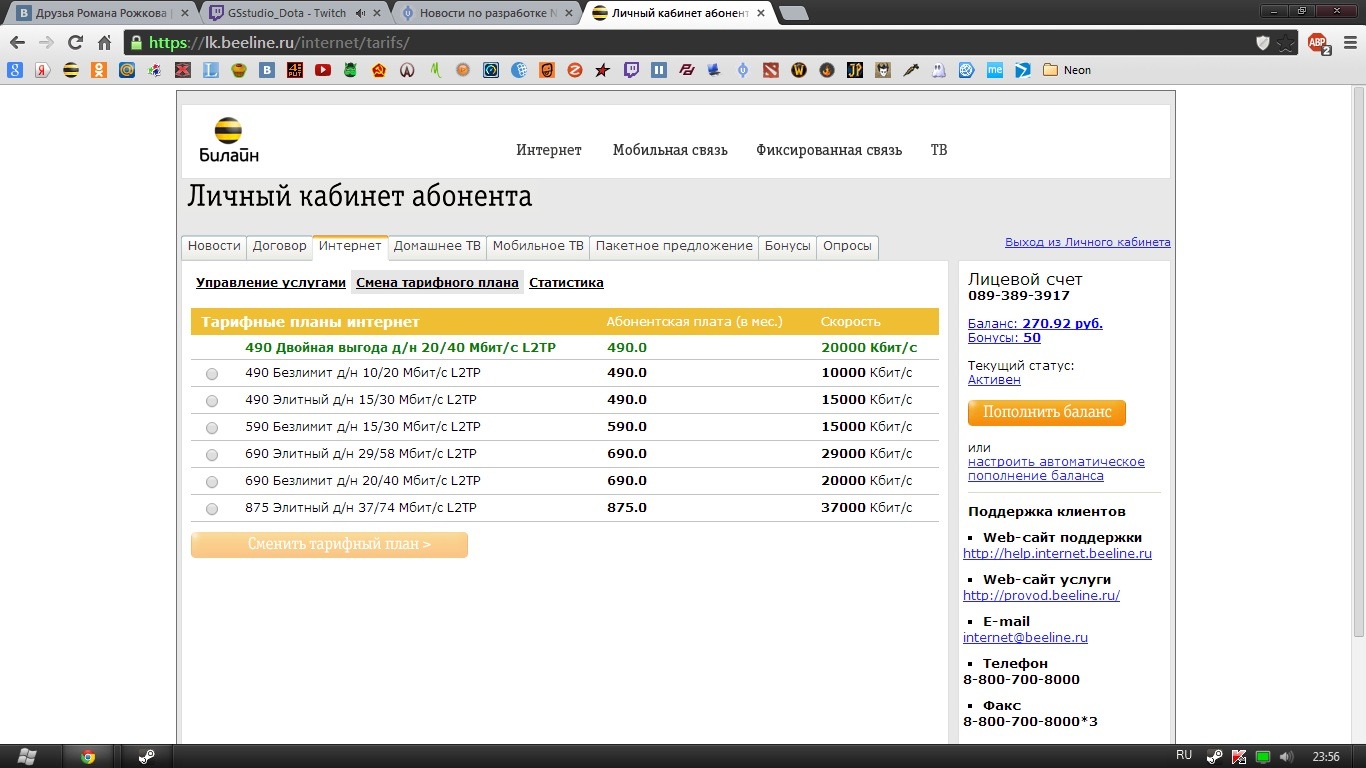Switch to the Договор tab
The height and width of the screenshot is (768, 1366).
[280, 246]
